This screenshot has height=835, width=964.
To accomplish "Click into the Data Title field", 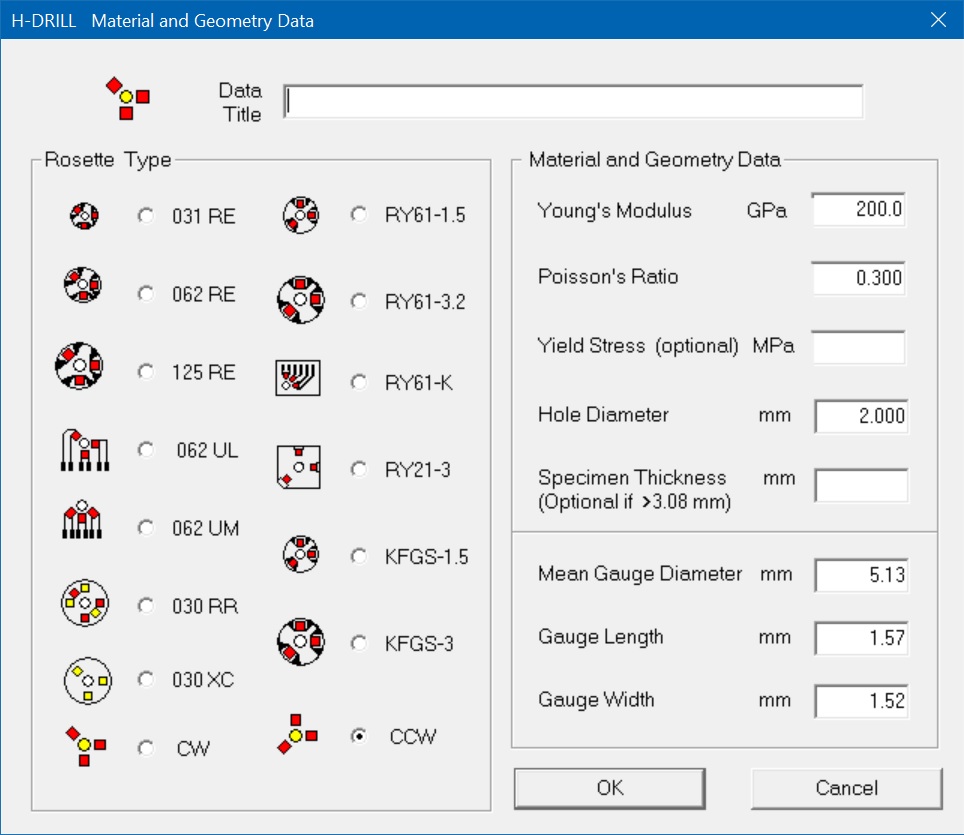I will pyautogui.click(x=573, y=101).
